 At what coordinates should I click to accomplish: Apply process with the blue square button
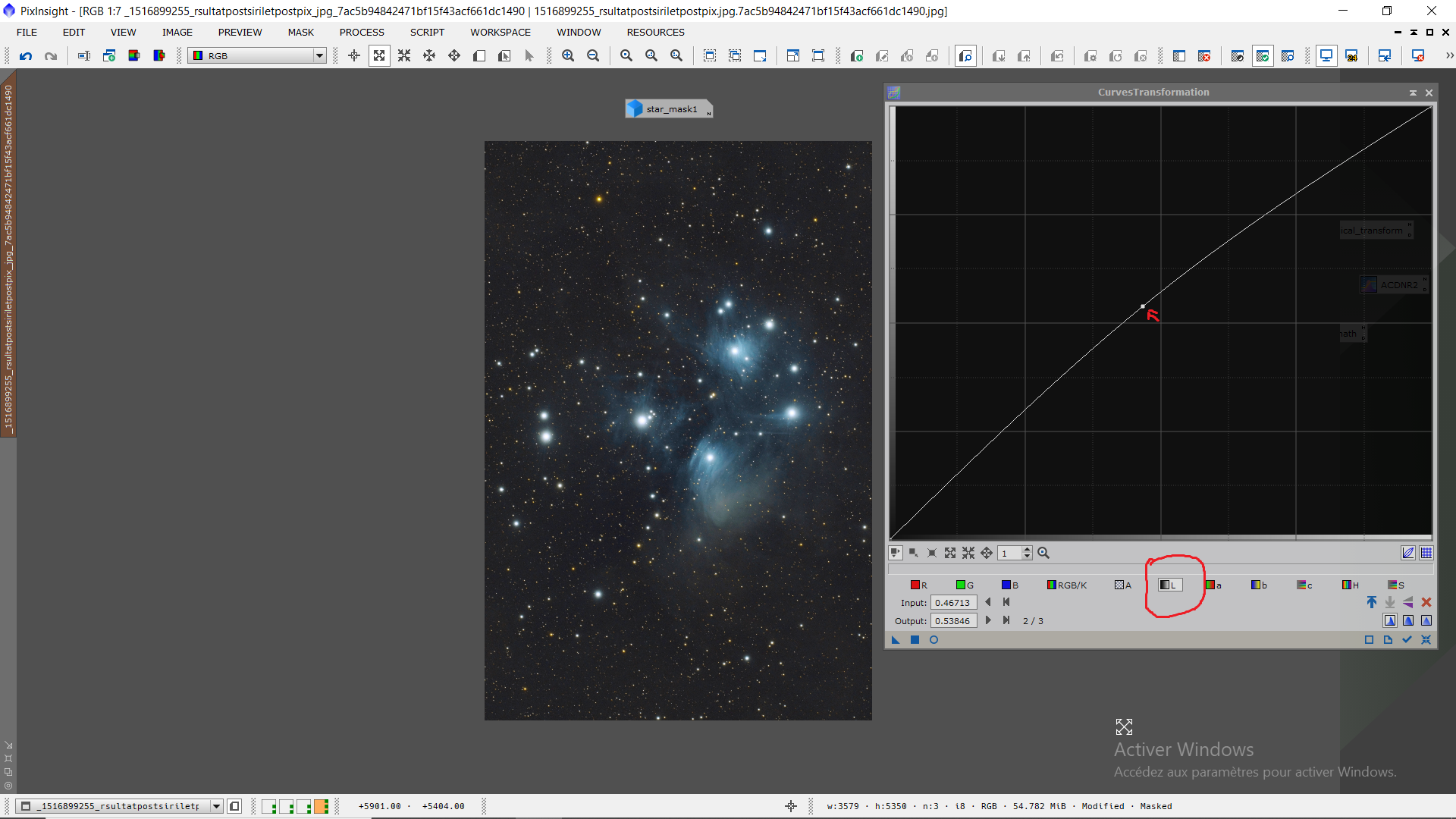(915, 640)
